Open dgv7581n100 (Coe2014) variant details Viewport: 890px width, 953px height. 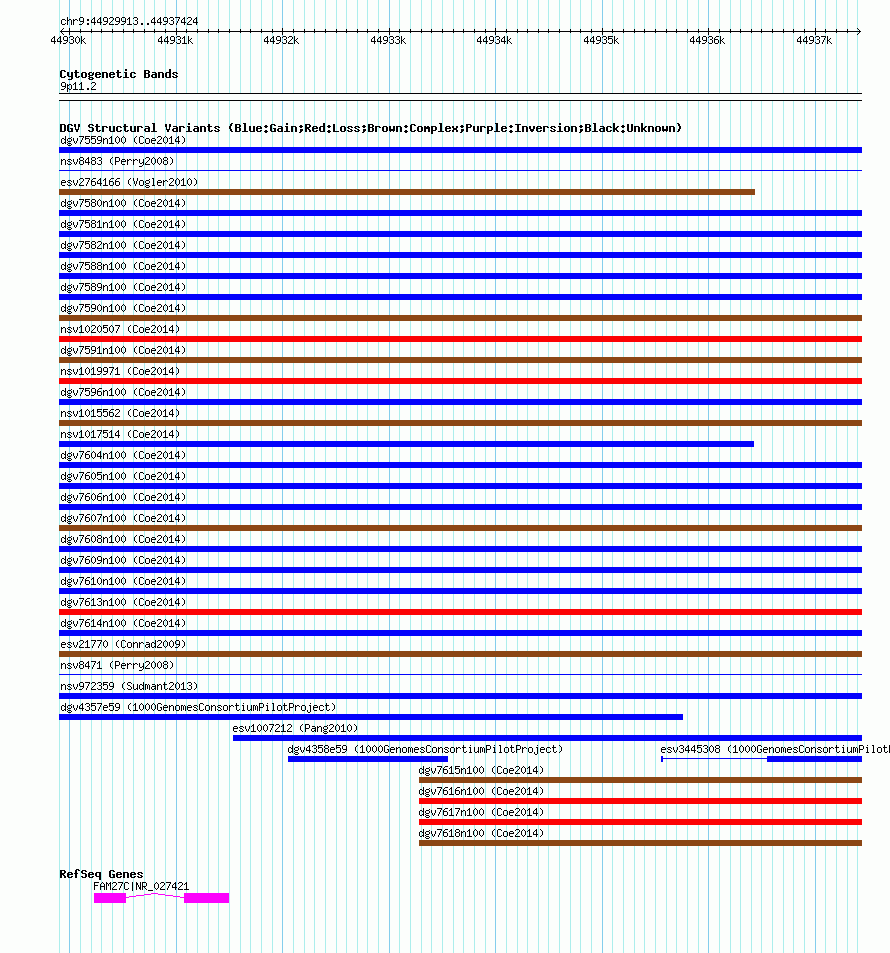123,224
